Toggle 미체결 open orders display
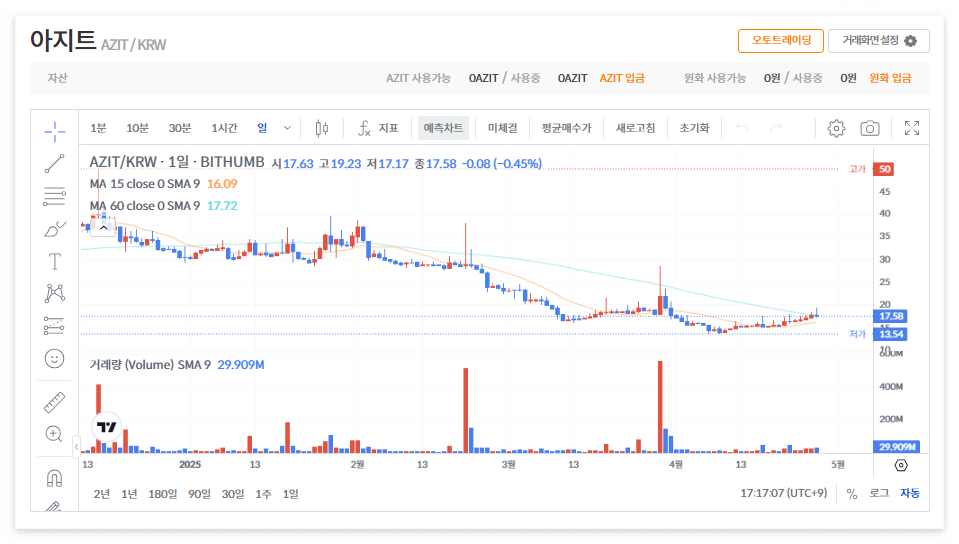This screenshot has width=959, height=544. [x=502, y=128]
